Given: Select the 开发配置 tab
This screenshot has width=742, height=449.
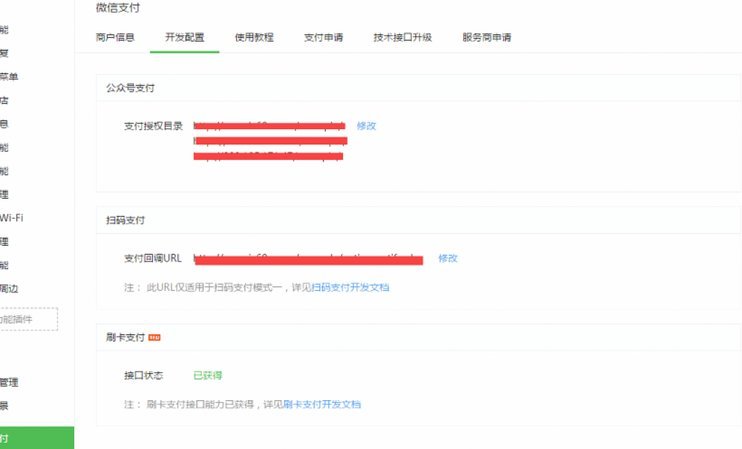Looking at the screenshot, I should (185, 37).
